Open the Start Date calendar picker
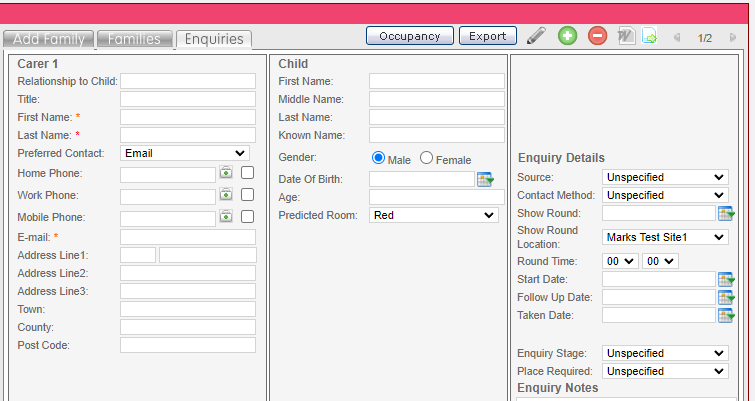Image resolution: width=755 pixels, height=401 pixels. pyautogui.click(x=726, y=279)
